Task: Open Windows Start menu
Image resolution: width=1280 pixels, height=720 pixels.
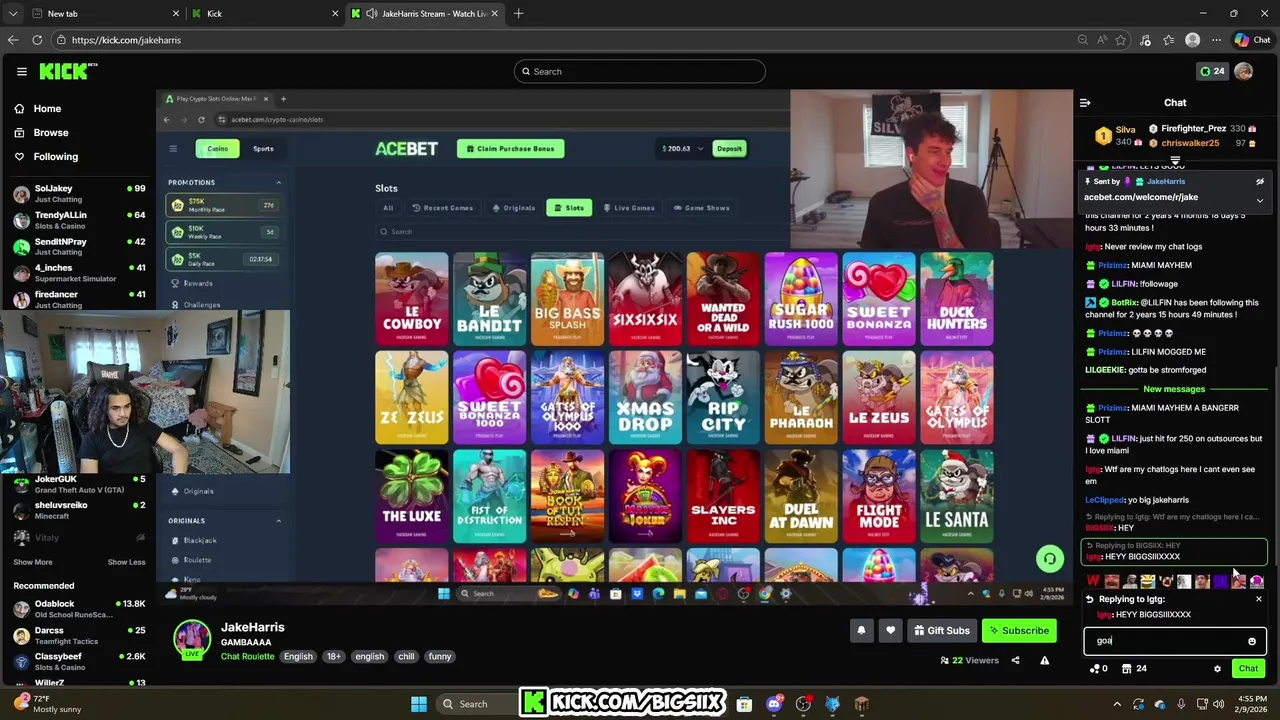Action: pyautogui.click(x=419, y=704)
